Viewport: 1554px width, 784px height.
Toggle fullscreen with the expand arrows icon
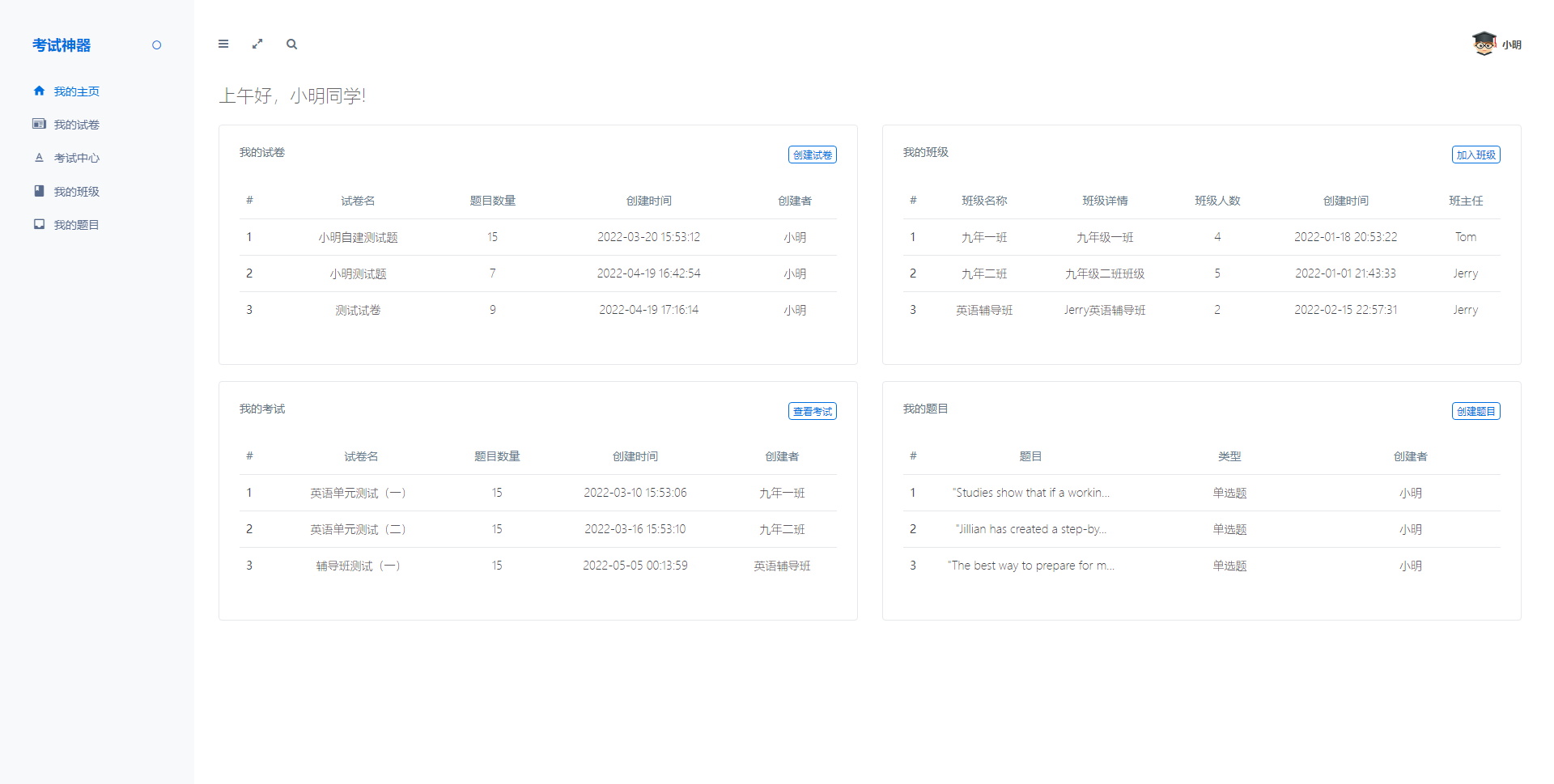[x=257, y=44]
